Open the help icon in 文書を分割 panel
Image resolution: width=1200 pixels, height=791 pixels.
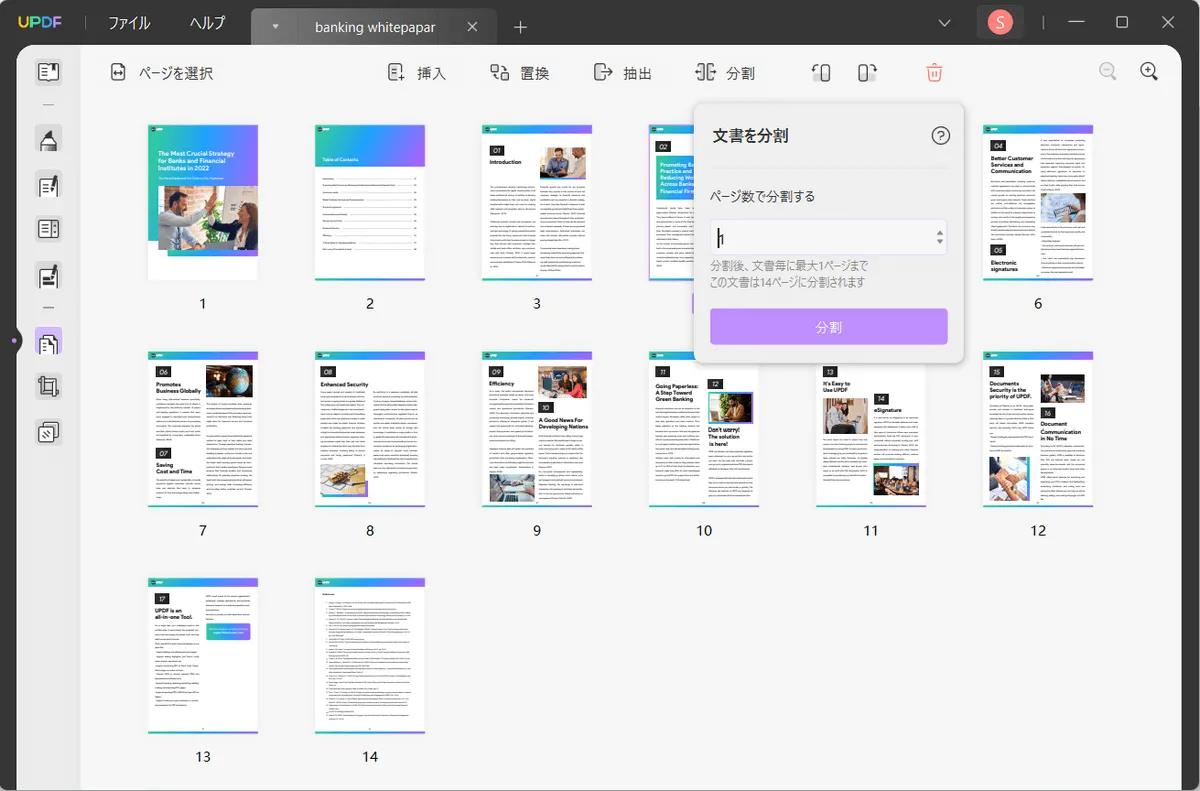pyautogui.click(x=940, y=136)
